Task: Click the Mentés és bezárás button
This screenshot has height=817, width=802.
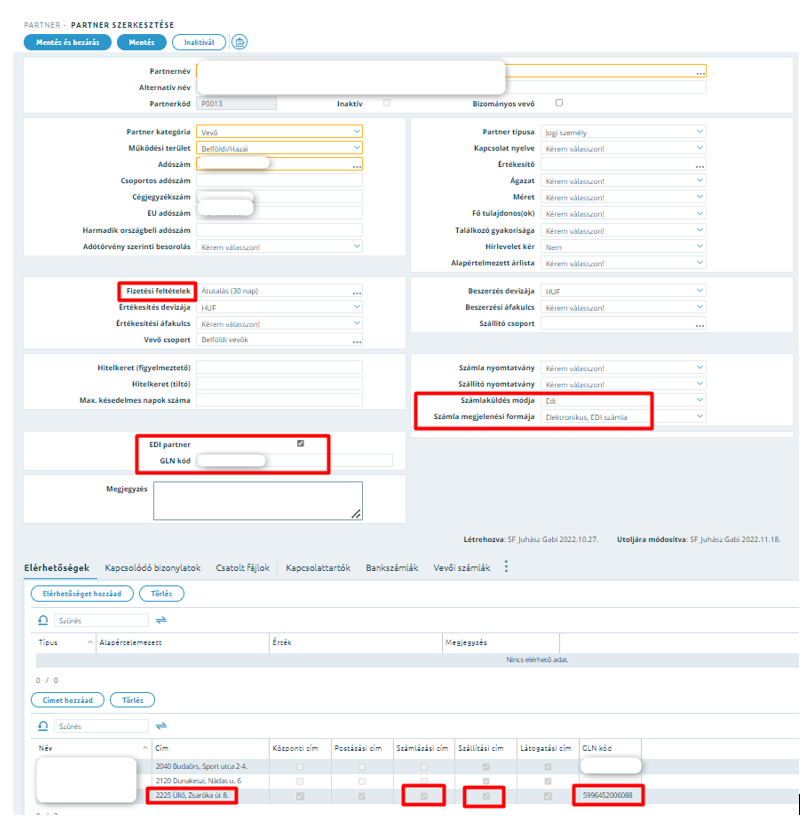Action: (68, 42)
